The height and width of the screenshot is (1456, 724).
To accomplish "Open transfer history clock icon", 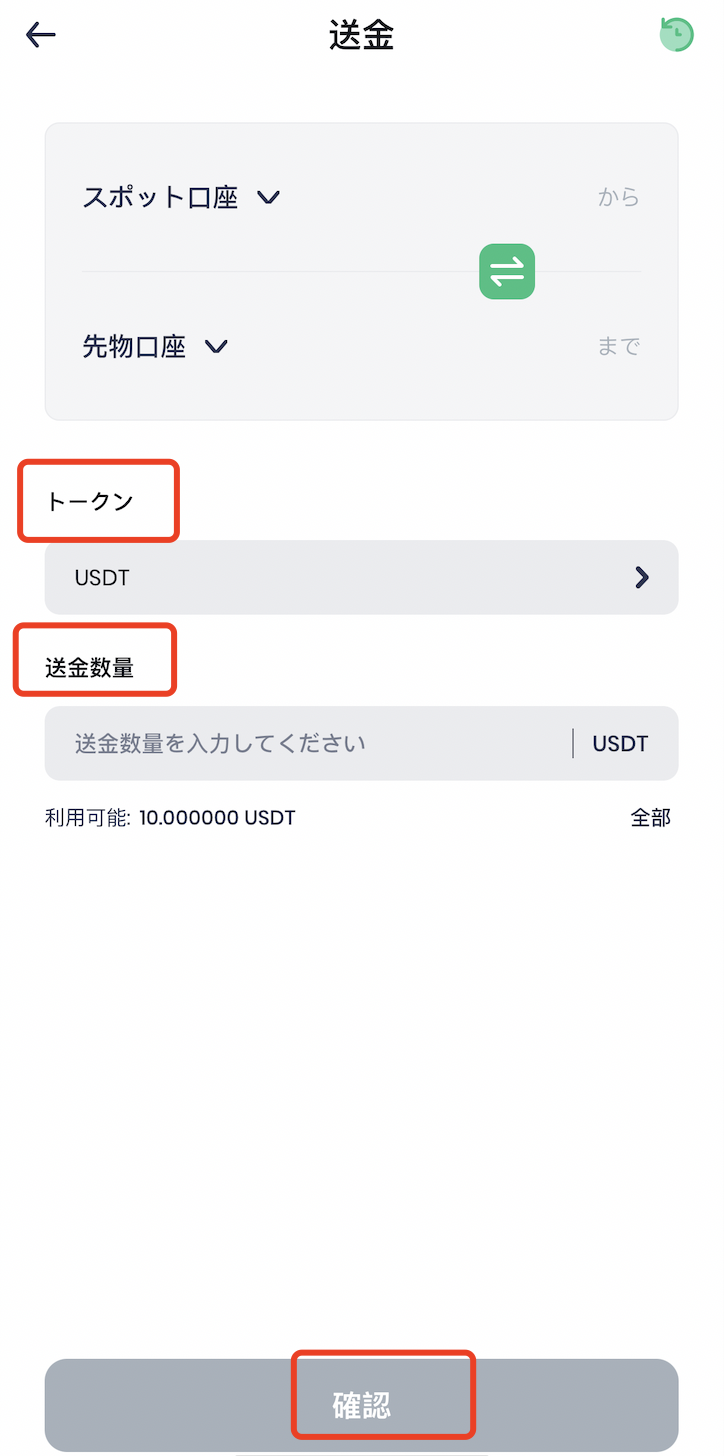I will pyautogui.click(x=676, y=35).
